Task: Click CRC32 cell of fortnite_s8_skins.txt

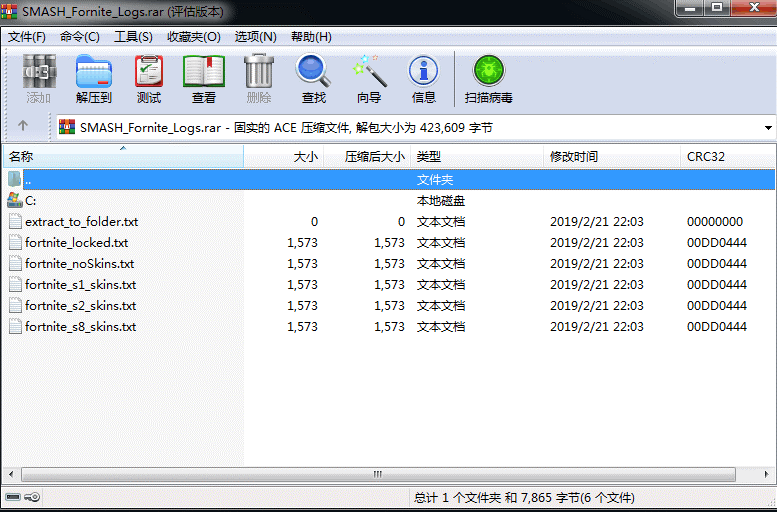Action: tap(717, 327)
